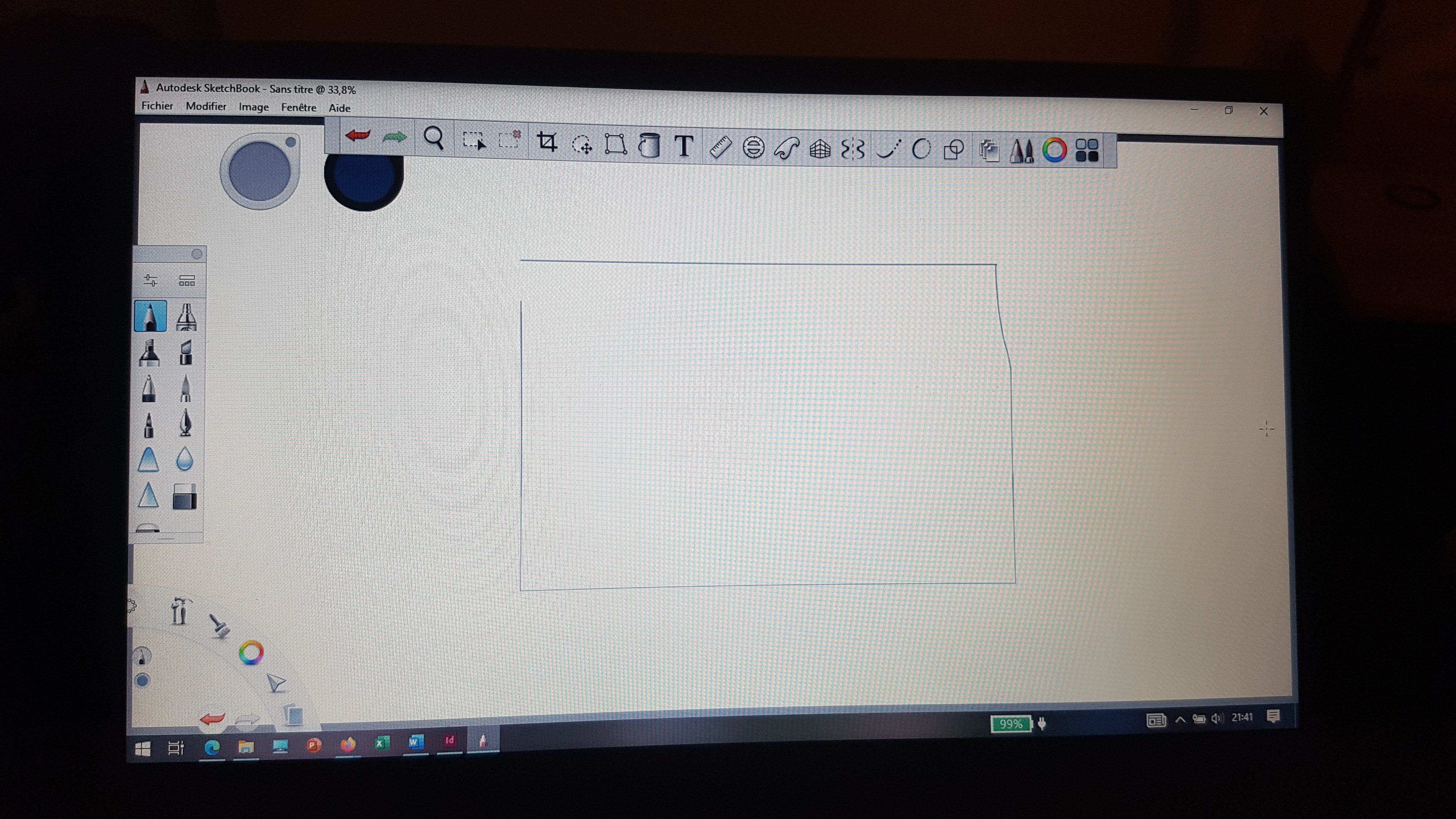The width and height of the screenshot is (1456, 819).
Task: Open Brush Properties sliders in palette
Action: click(x=151, y=280)
